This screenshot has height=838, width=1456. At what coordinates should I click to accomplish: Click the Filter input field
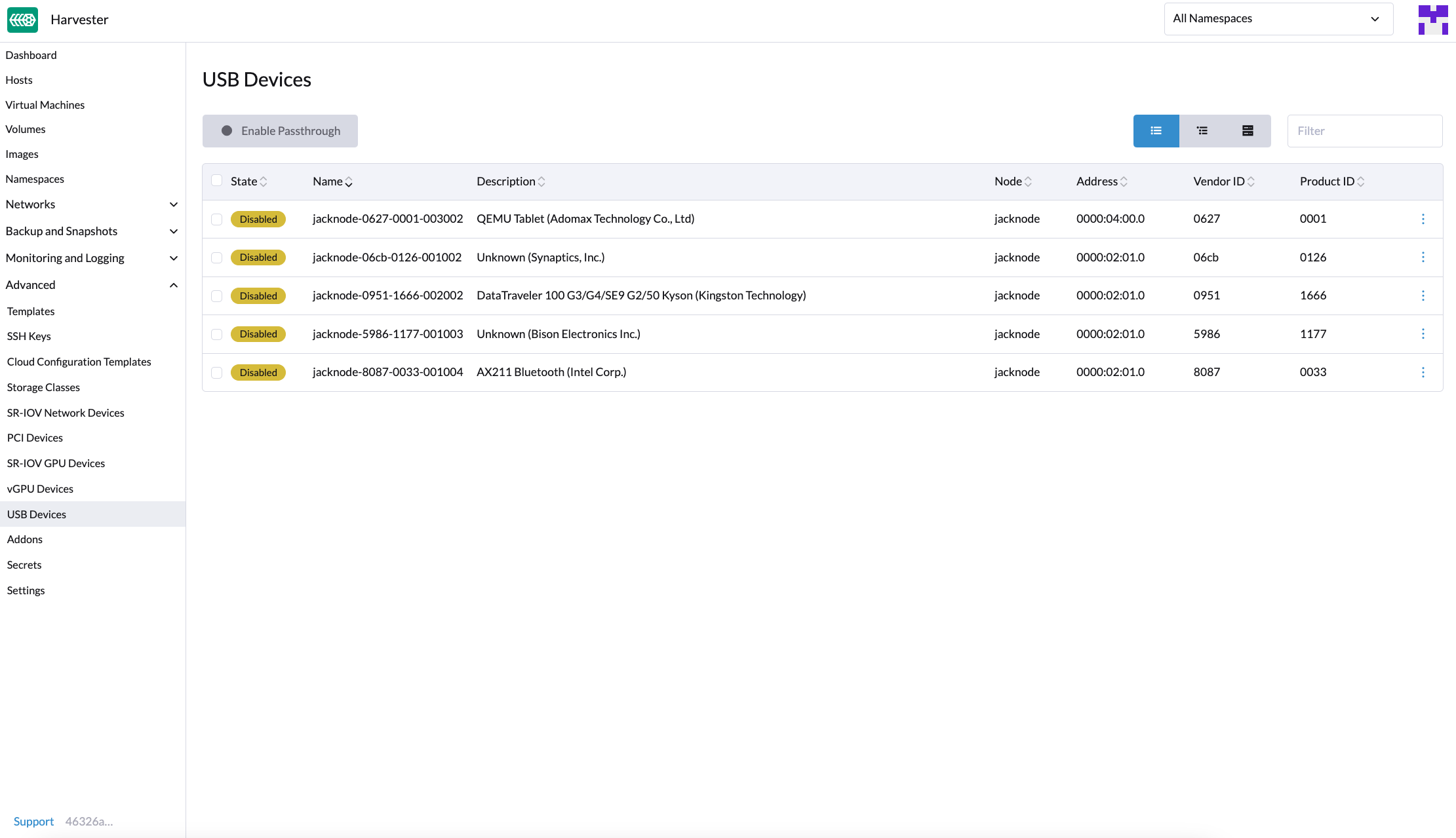pyautogui.click(x=1364, y=131)
